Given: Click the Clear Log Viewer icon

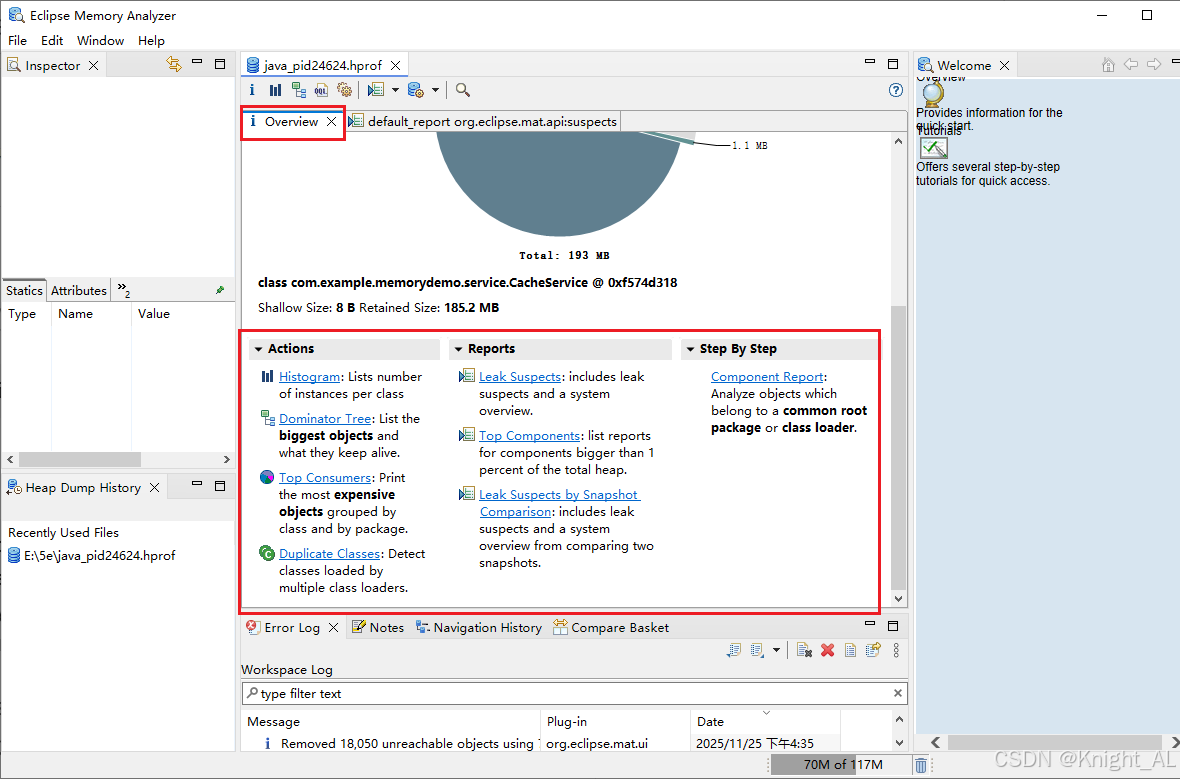Looking at the screenshot, I should tap(804, 650).
